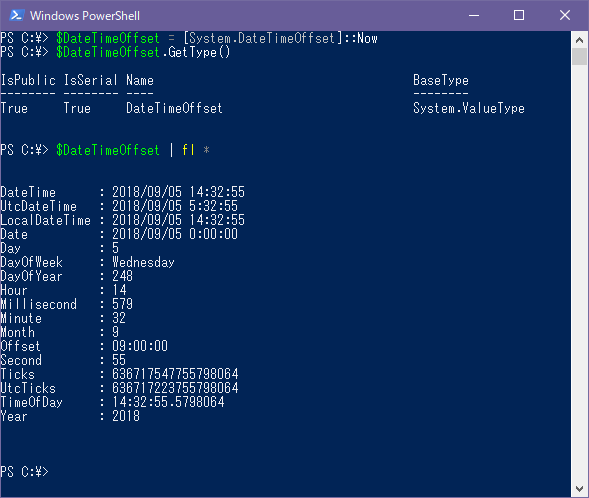Click the fl * command text
589x498 pixels.
pos(196,150)
